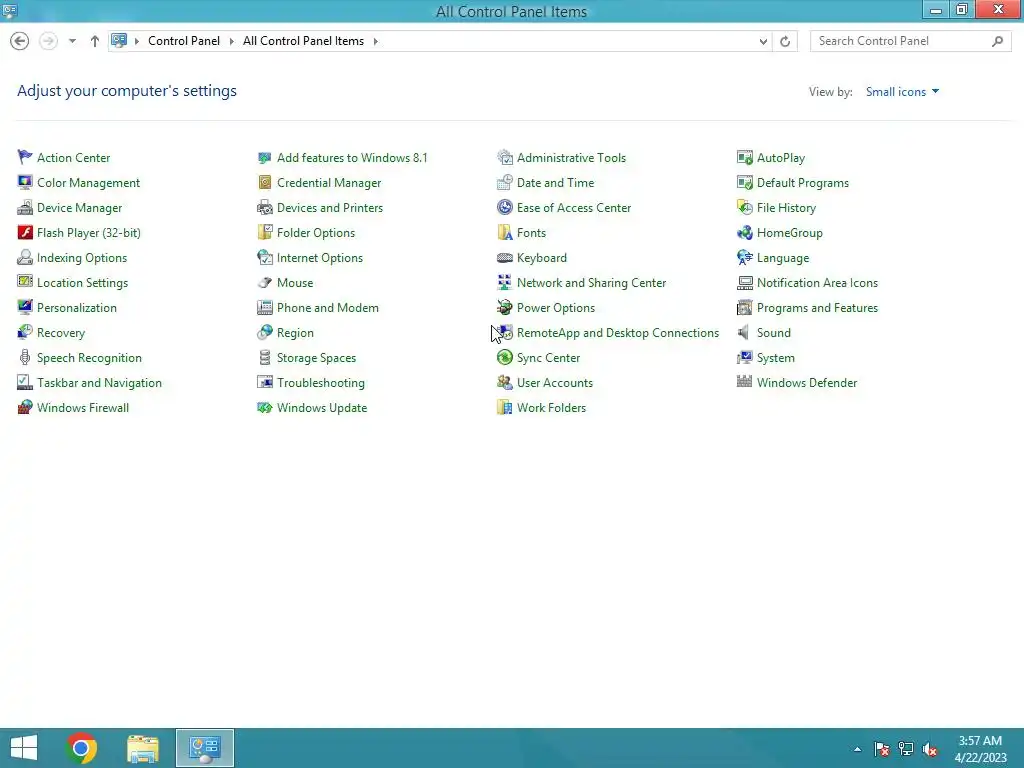
Task: Click the Devices and Printers icon
Action: click(x=264, y=208)
